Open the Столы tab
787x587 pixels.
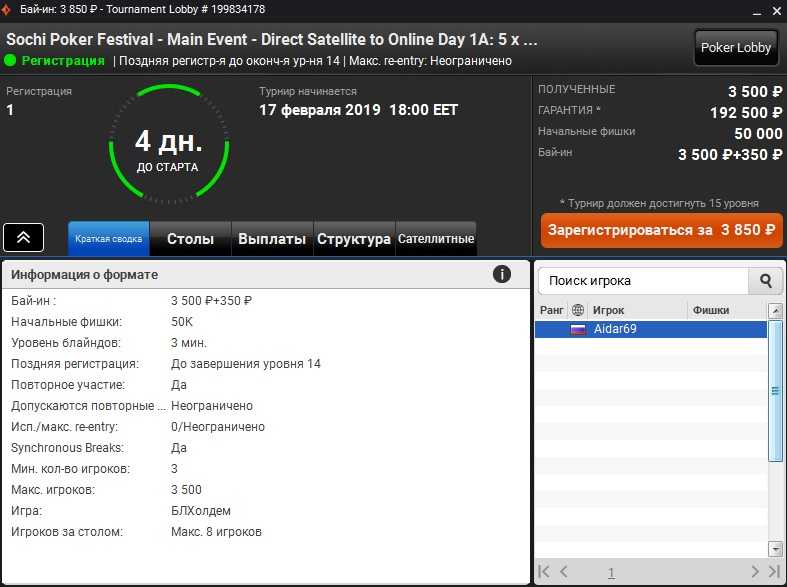pyautogui.click(x=190, y=239)
